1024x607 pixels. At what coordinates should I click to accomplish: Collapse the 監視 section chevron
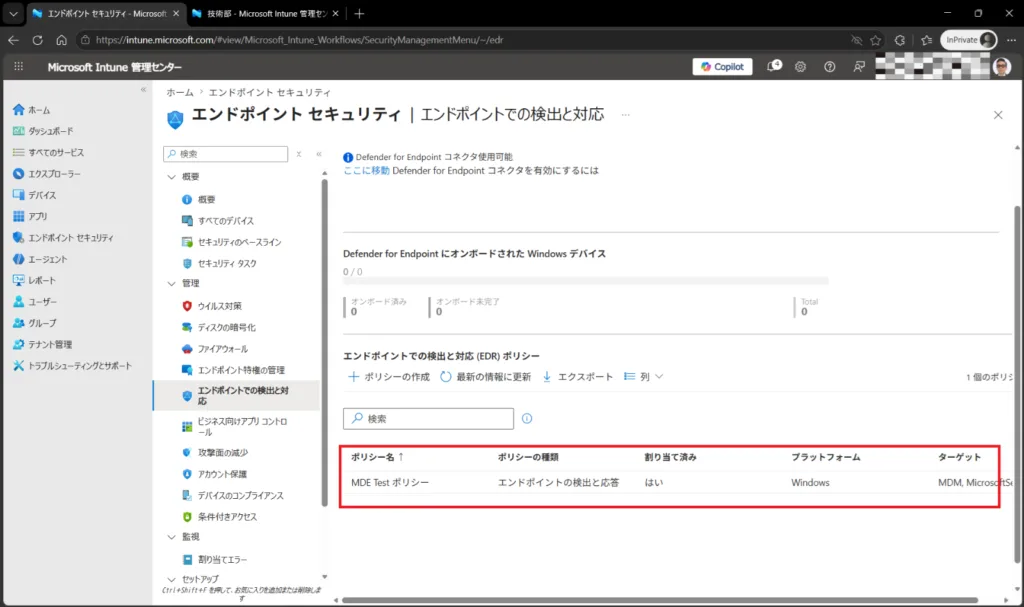tap(172, 537)
